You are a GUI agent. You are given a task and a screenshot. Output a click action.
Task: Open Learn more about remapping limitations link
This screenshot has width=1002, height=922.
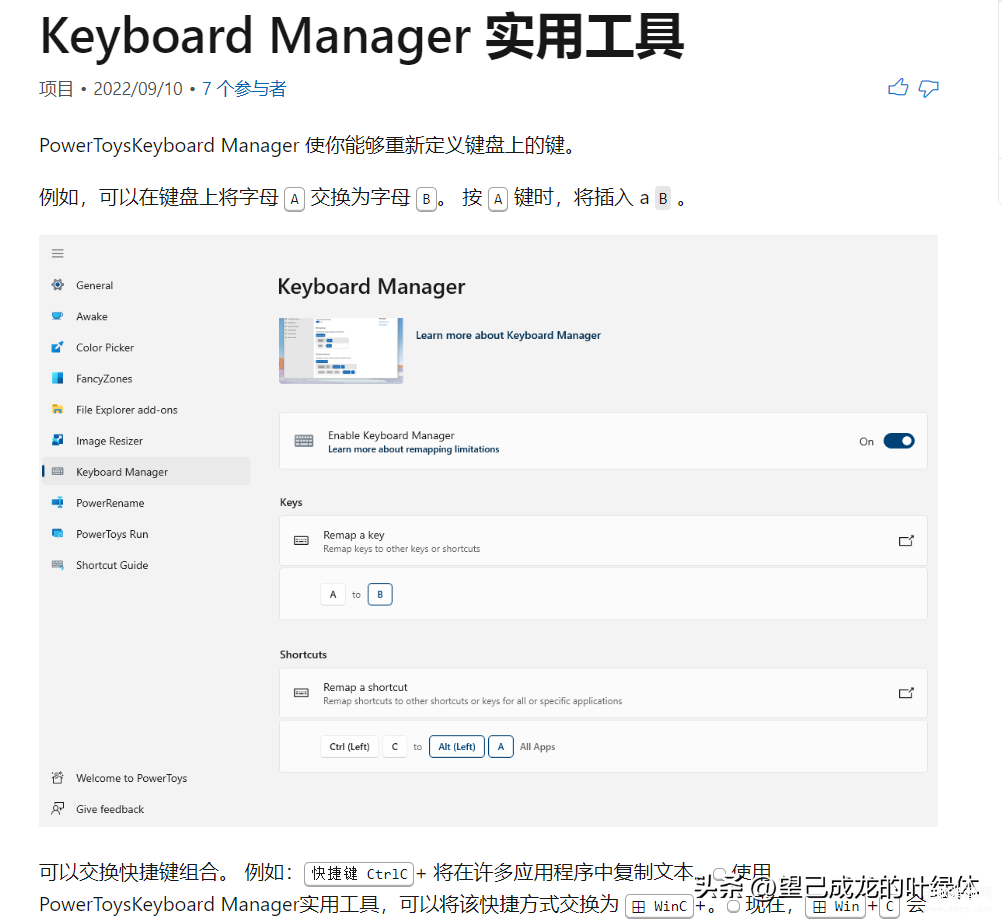pos(413,449)
